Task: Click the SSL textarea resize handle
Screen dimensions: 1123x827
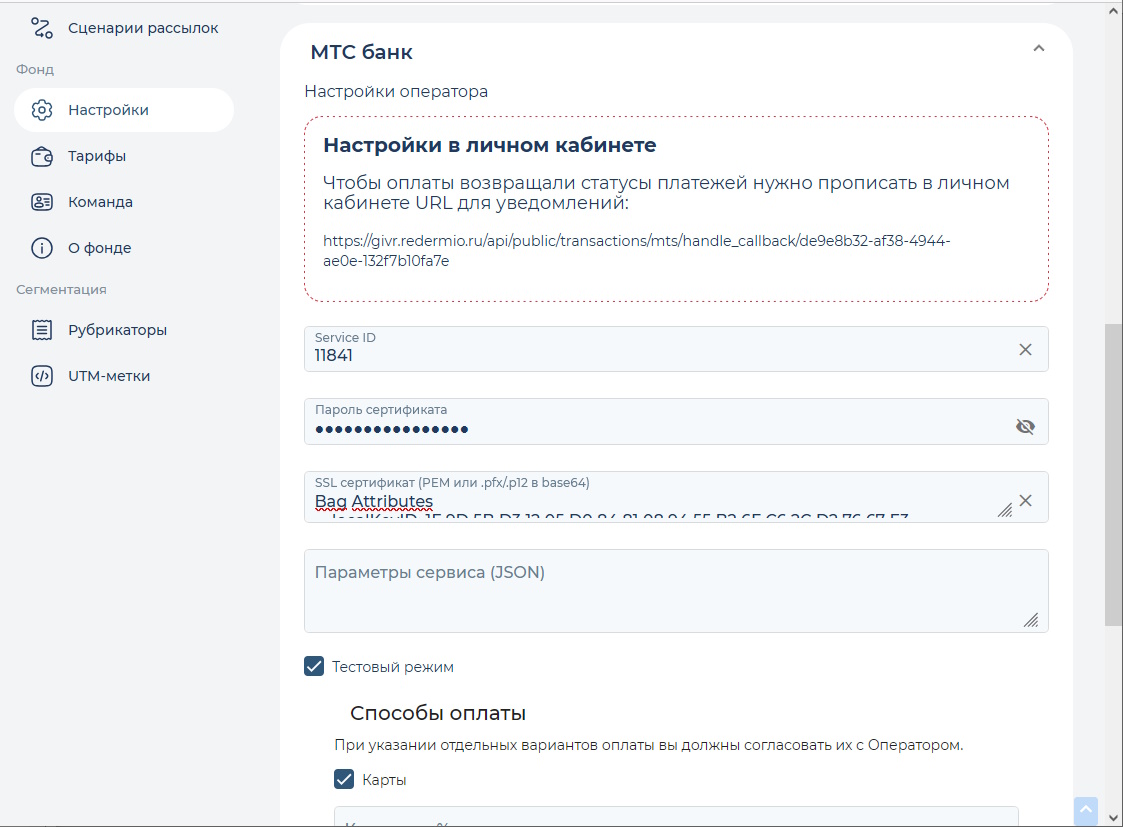Action: (1005, 509)
